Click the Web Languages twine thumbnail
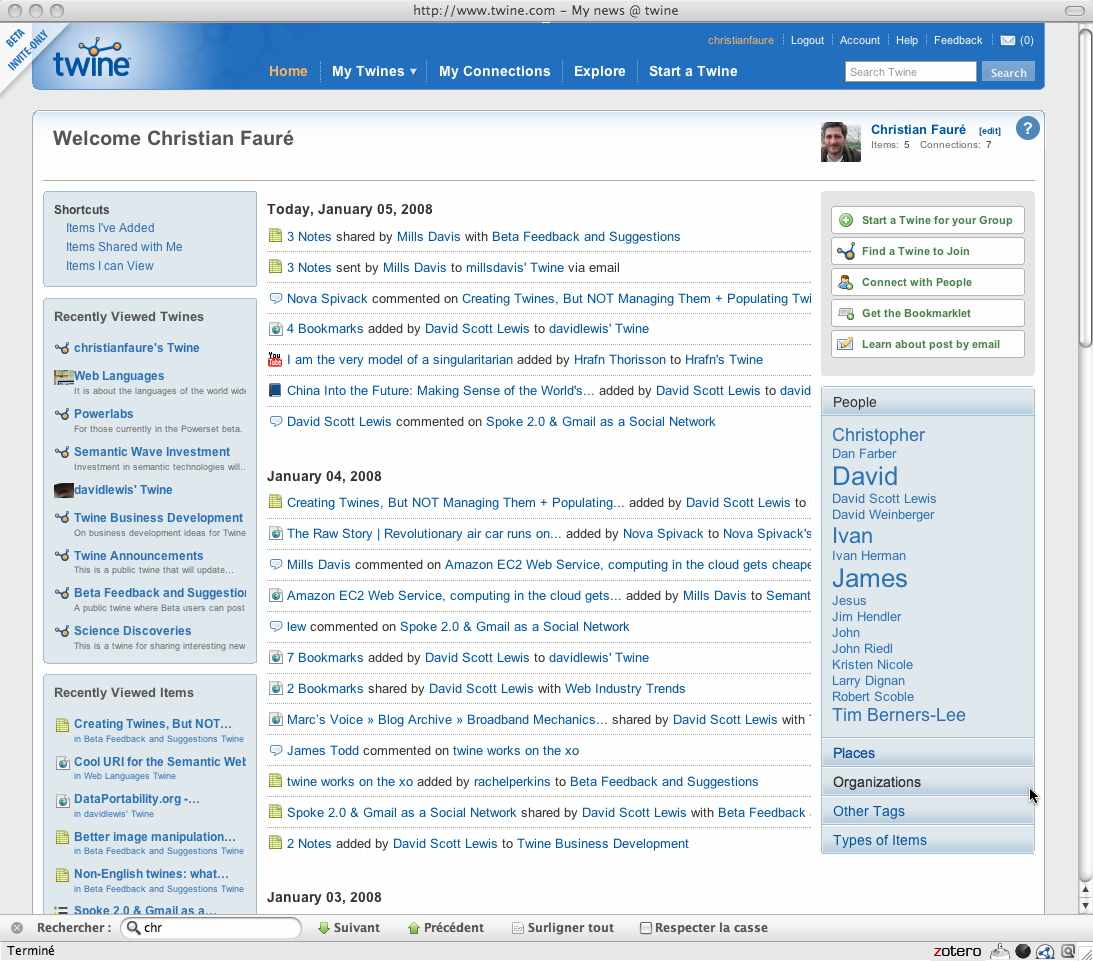This screenshot has height=961, width=1093. coord(63,377)
